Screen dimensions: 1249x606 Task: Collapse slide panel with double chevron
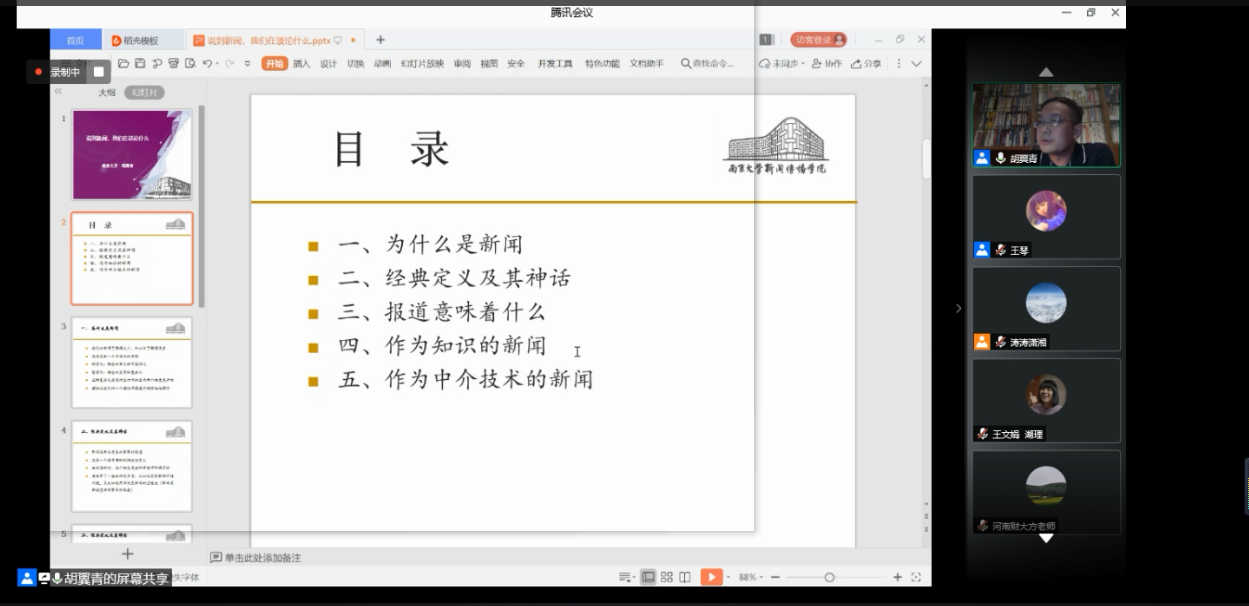point(58,92)
